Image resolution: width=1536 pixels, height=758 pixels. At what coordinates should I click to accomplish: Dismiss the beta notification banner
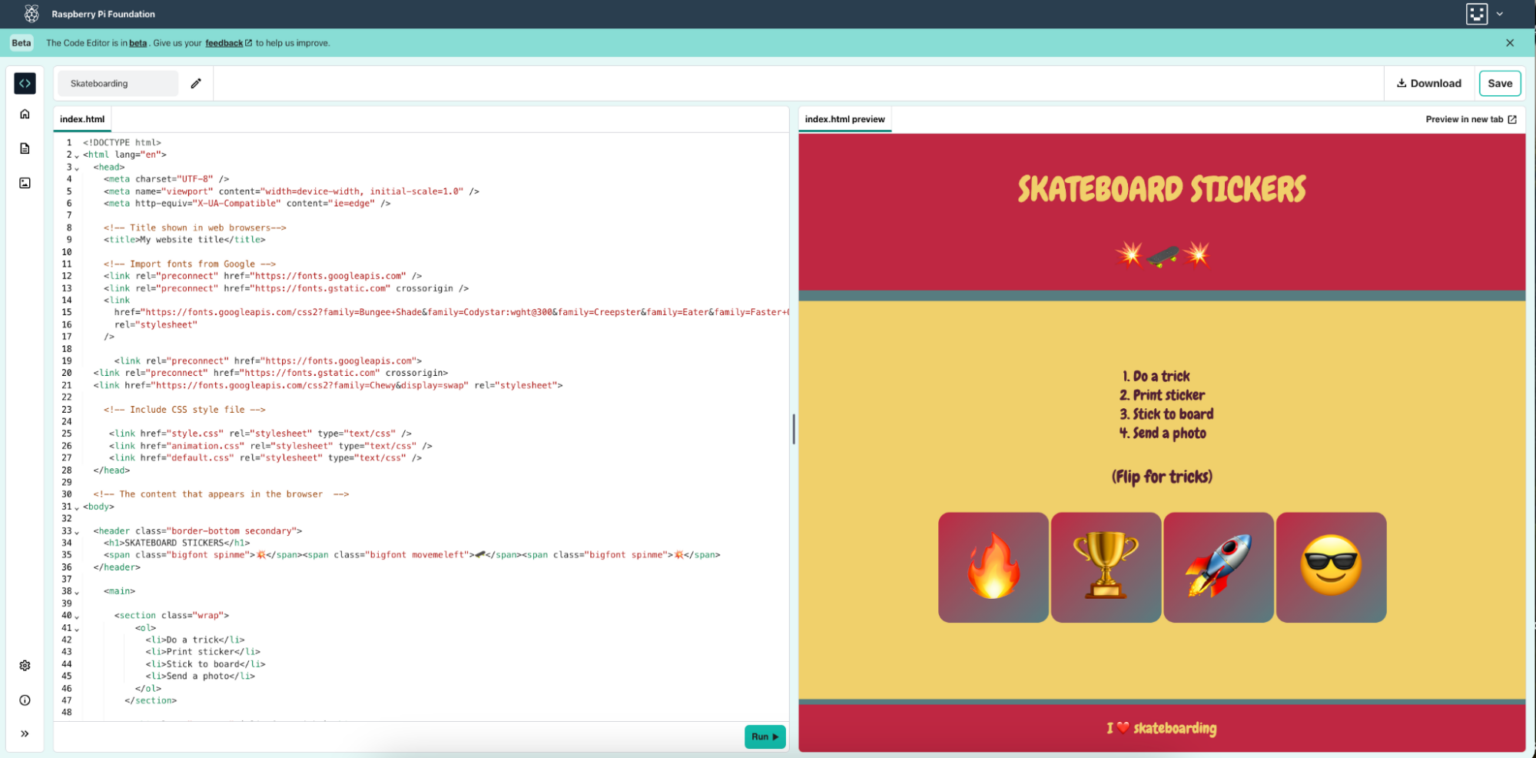(1509, 43)
